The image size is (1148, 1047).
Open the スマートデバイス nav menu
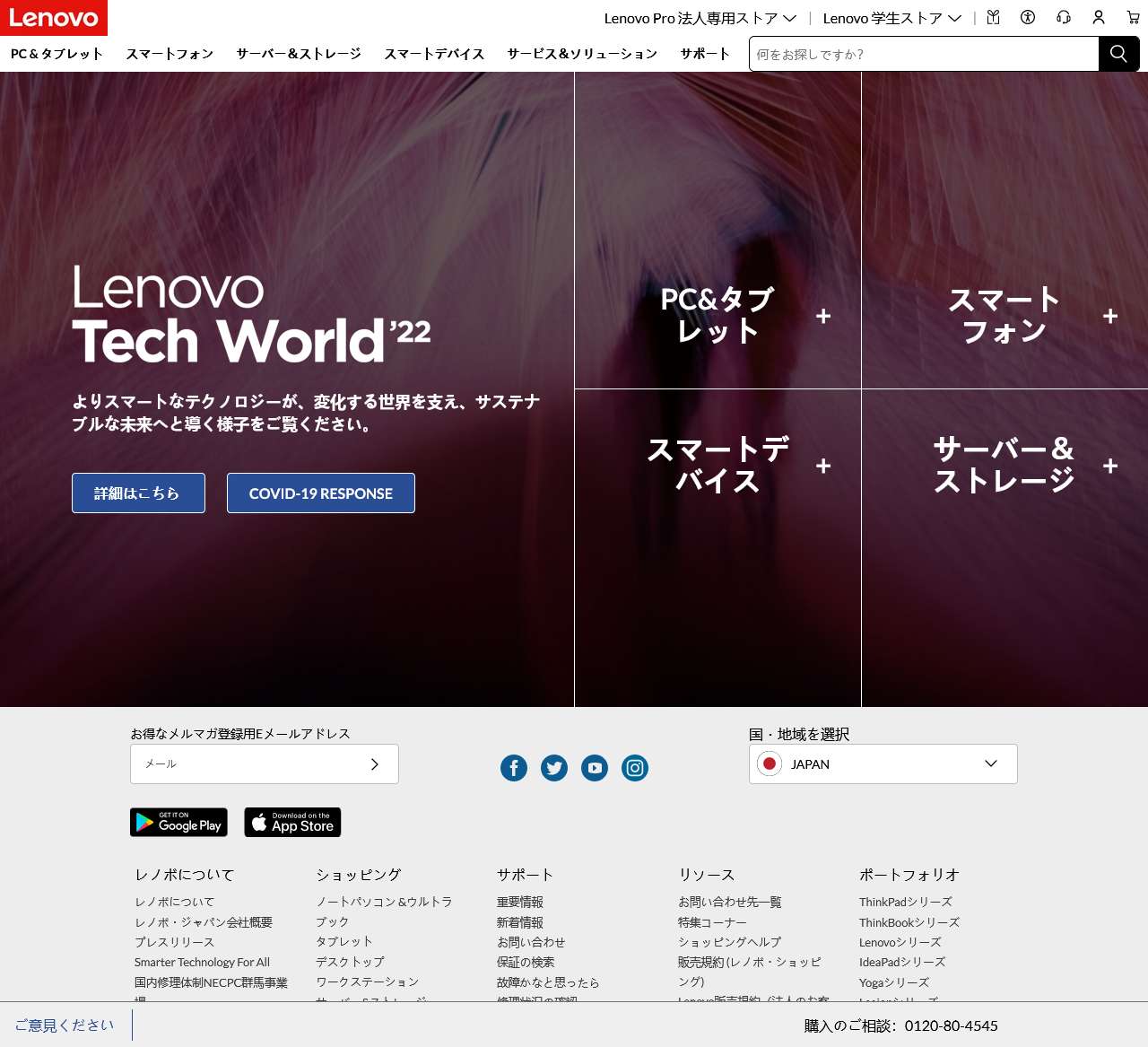434,54
